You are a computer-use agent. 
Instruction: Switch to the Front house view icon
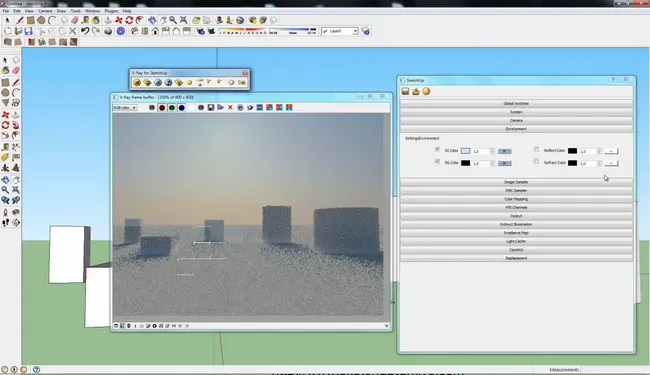point(155,31)
